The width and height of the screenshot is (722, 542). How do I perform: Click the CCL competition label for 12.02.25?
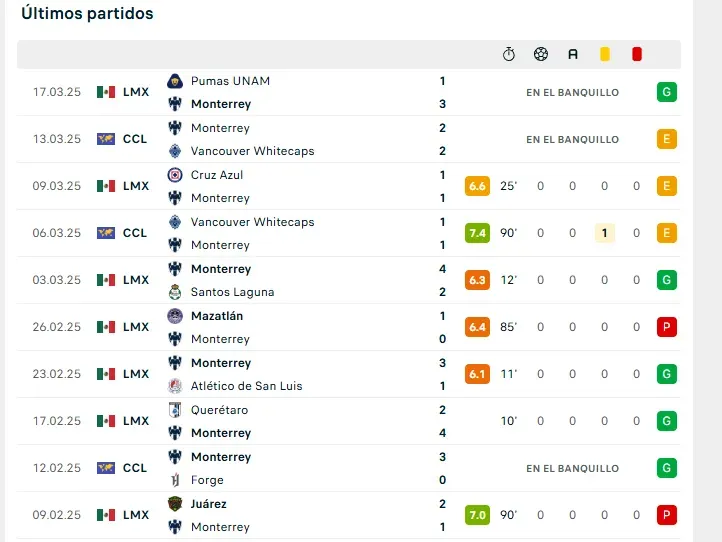click(x=134, y=468)
